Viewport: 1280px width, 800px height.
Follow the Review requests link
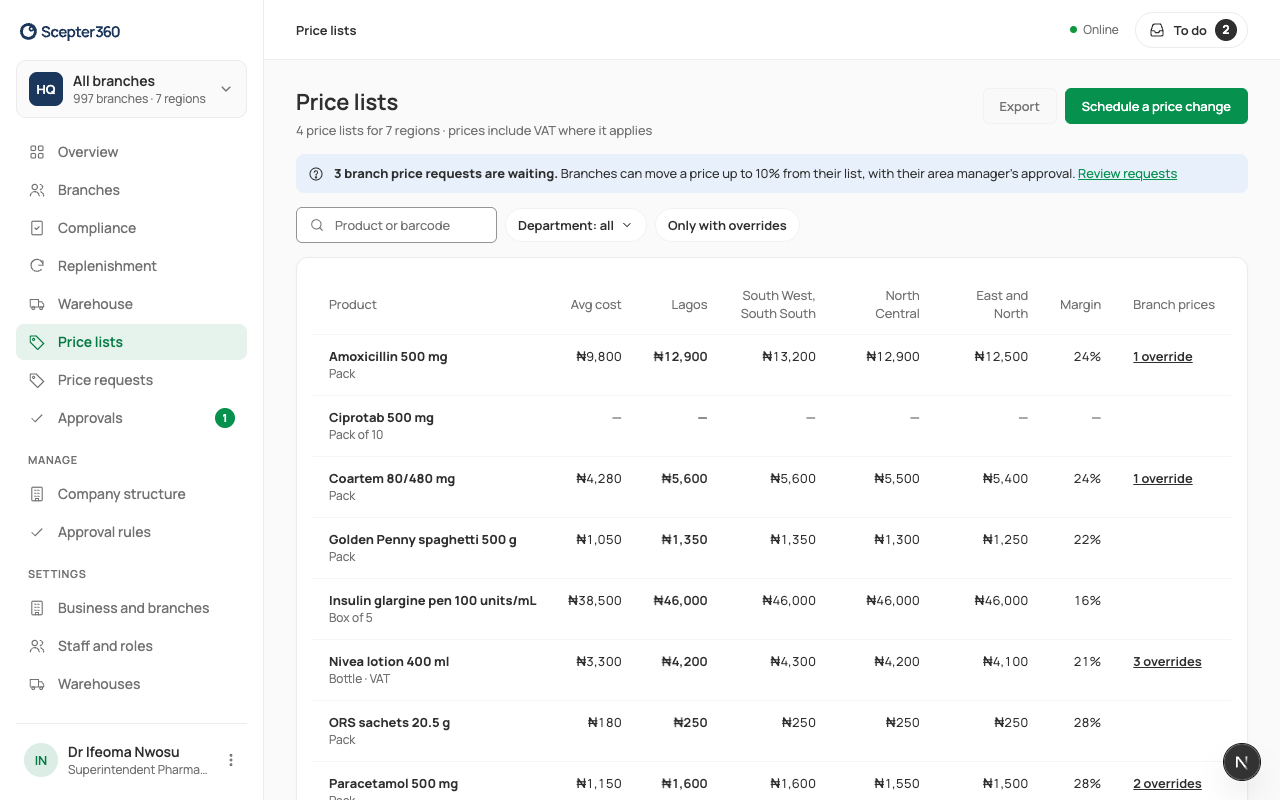pyautogui.click(x=1127, y=174)
